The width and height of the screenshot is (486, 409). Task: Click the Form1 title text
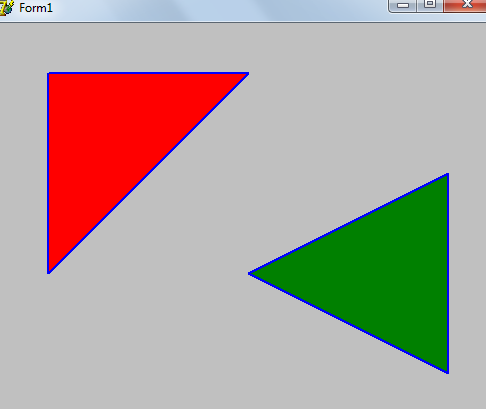pos(36,8)
